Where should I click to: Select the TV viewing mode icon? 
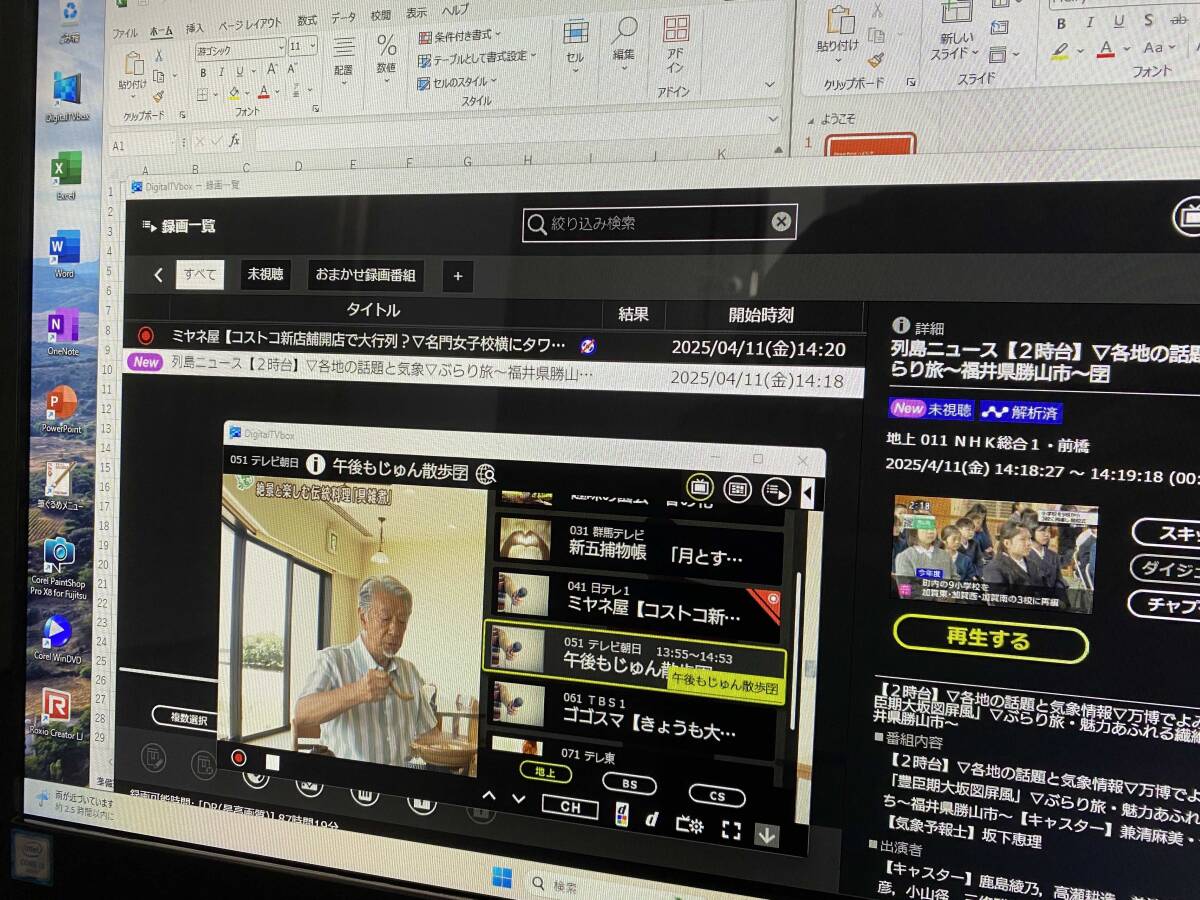[x=700, y=489]
